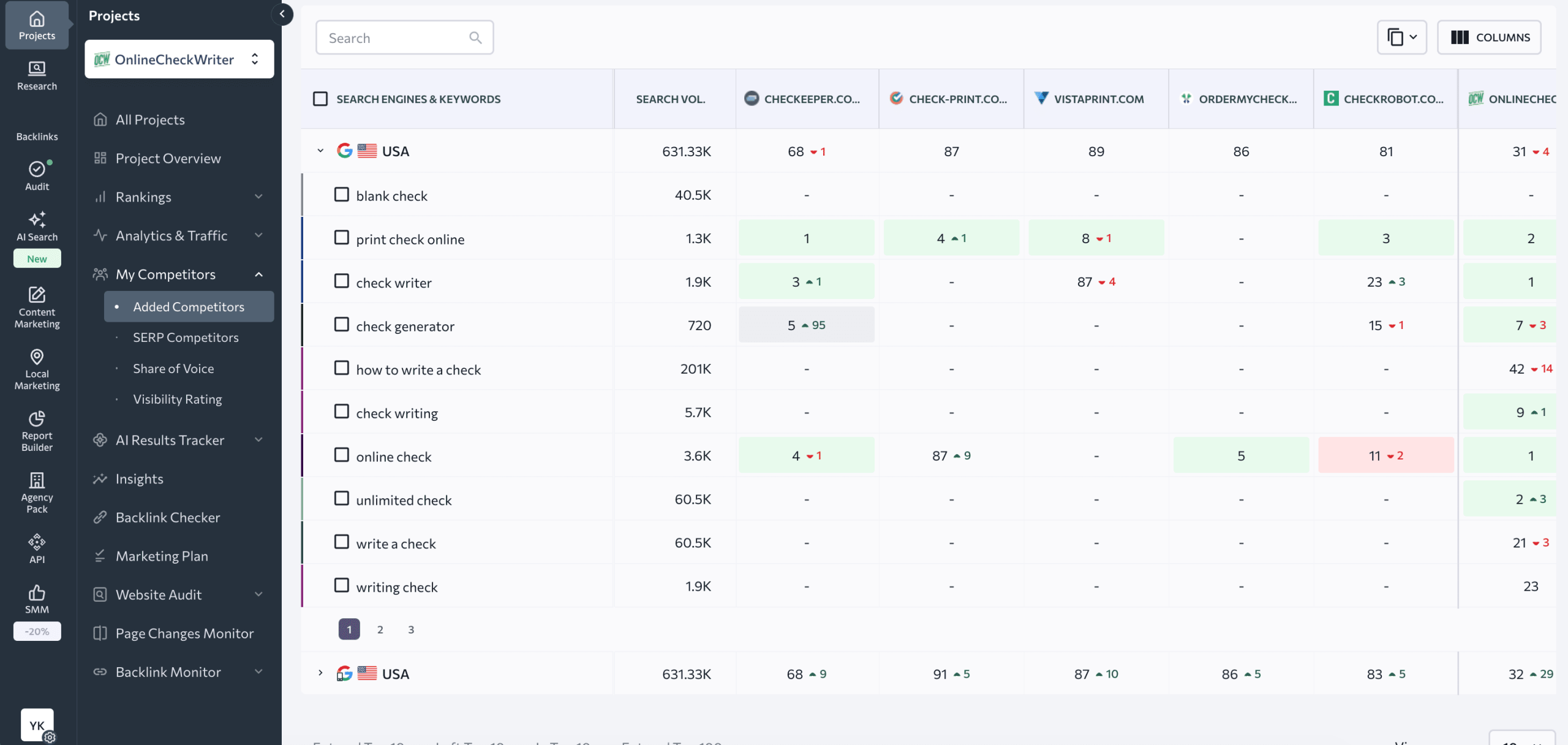The height and width of the screenshot is (745, 1568).
Task: Toggle the select-all keywords checkbox
Action: [x=321, y=99]
